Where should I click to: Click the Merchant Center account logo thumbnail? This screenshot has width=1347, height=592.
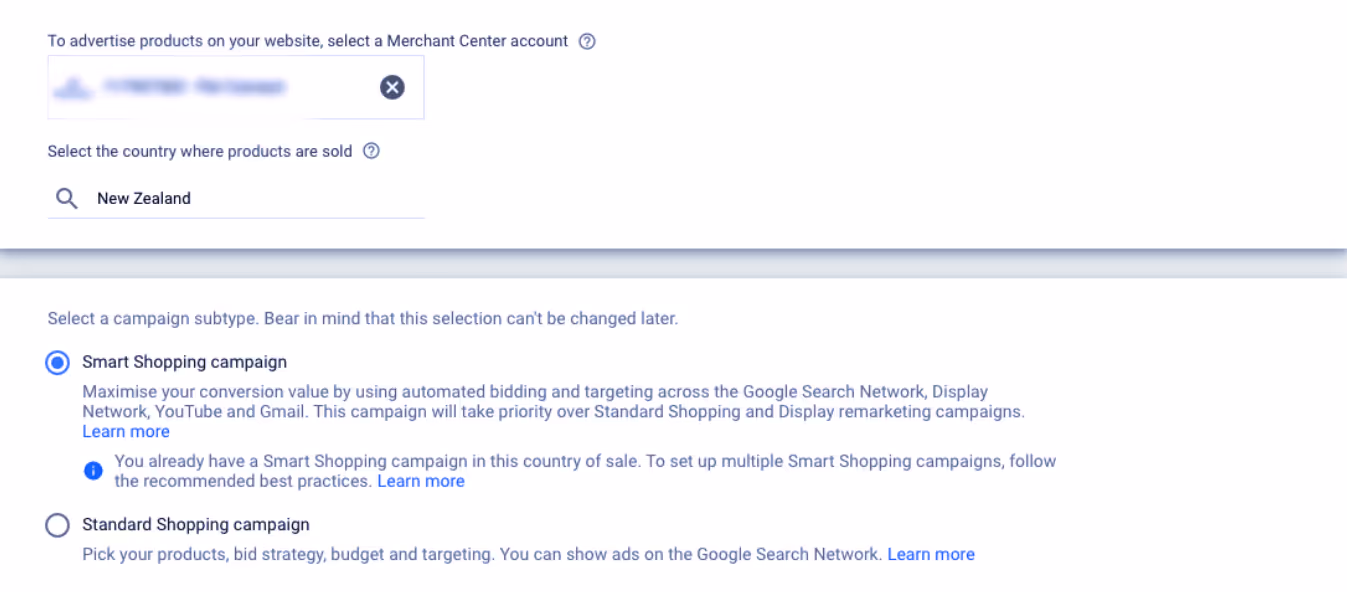(72, 87)
